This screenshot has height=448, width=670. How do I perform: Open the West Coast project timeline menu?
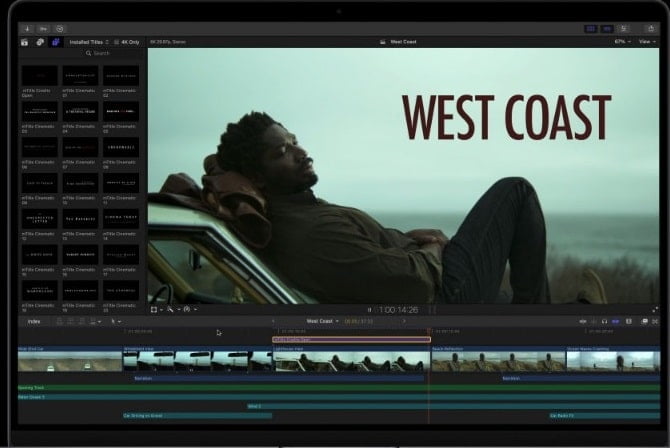pyautogui.click(x=321, y=321)
